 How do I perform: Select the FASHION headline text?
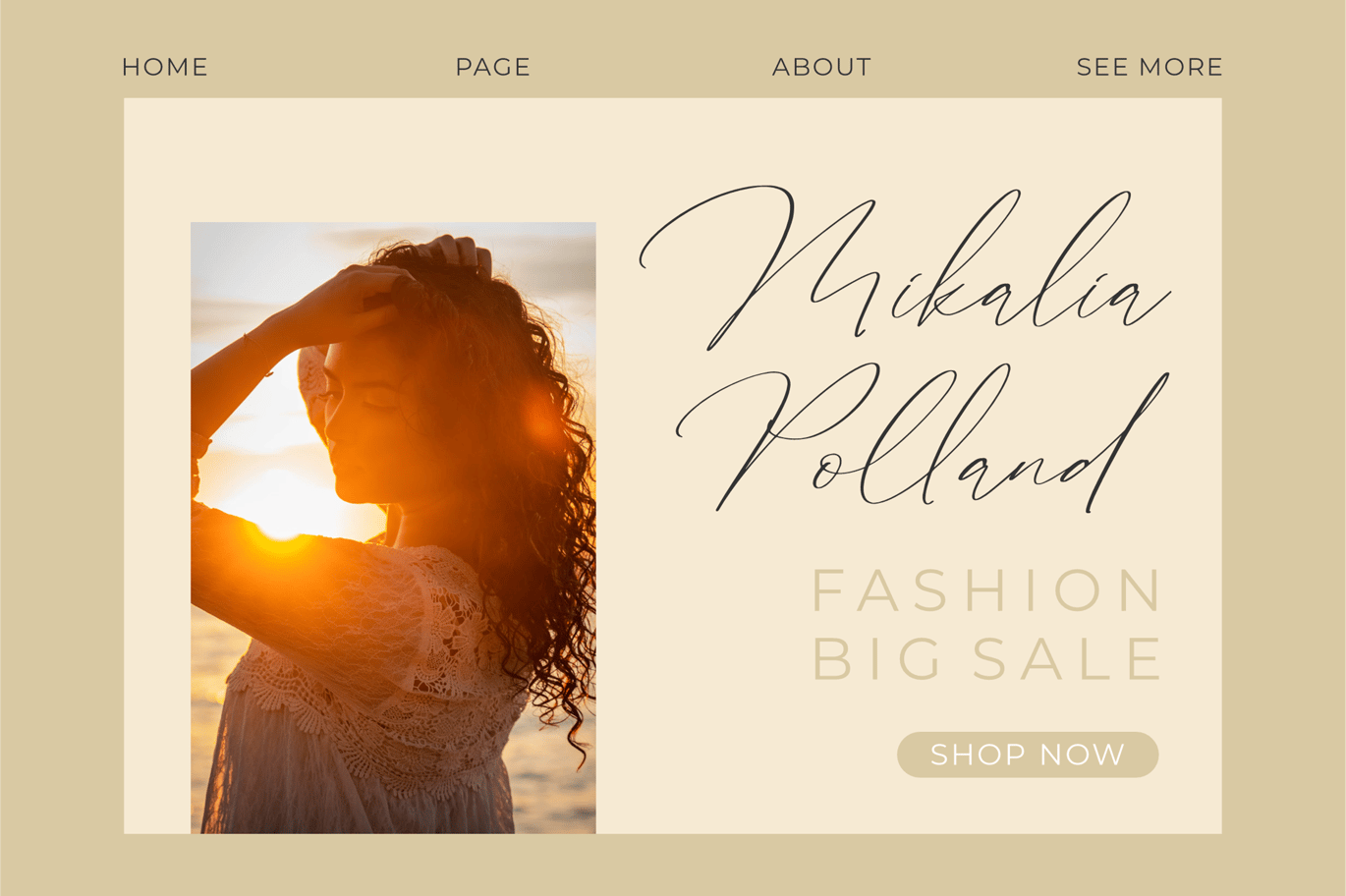pyautogui.click(x=987, y=590)
